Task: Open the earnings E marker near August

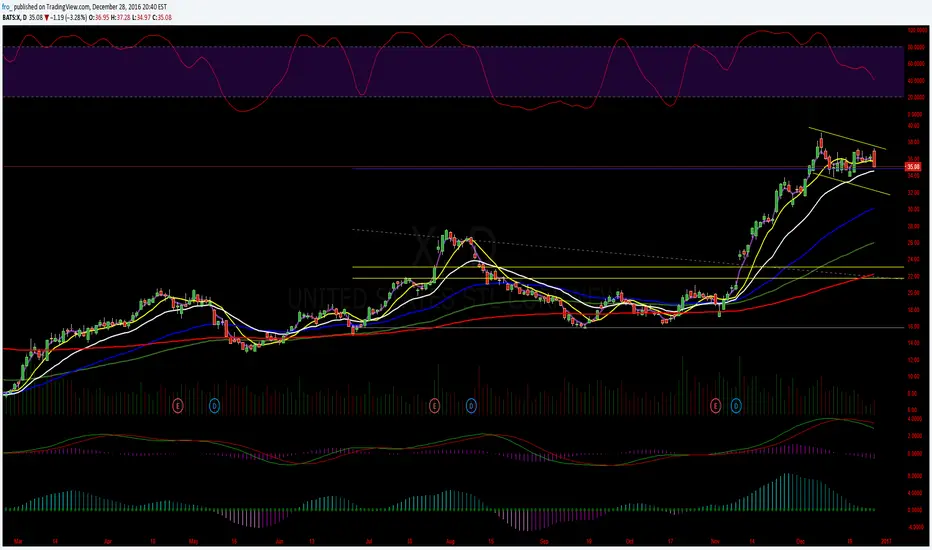Action: 434,406
